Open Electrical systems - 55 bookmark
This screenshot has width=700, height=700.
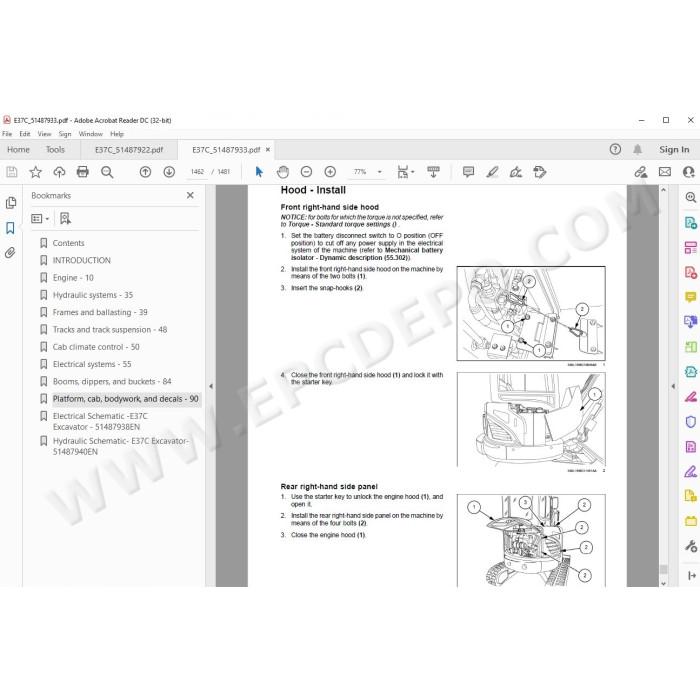coord(92,364)
